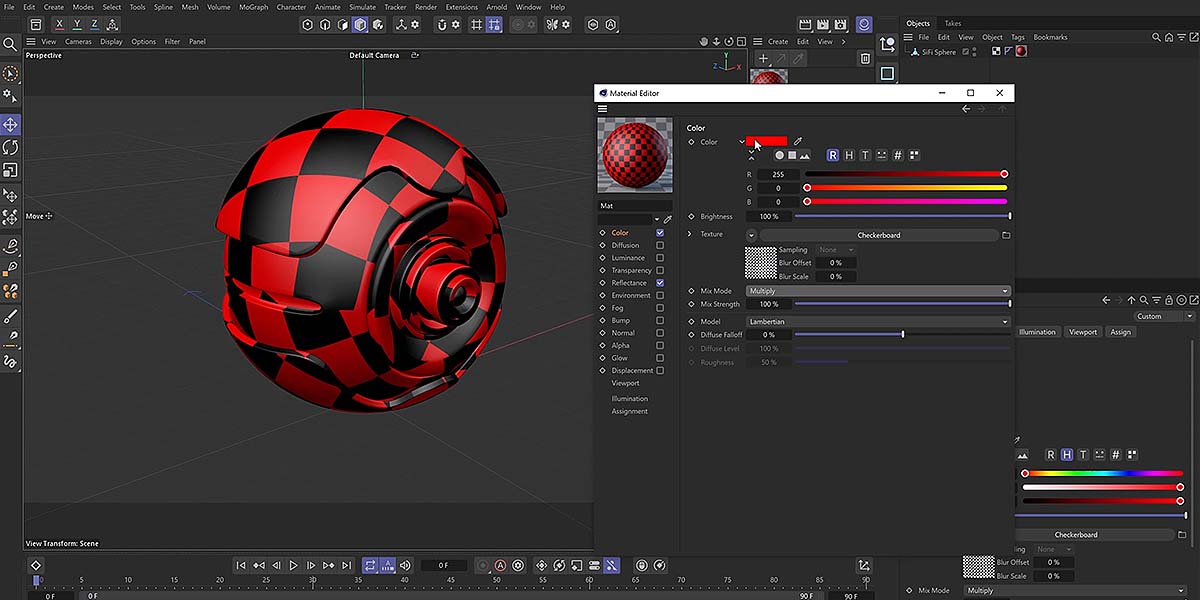The height and width of the screenshot is (600, 1200).
Task: Select the Rotate tool in left toolbar
Action: pyautogui.click(x=10, y=148)
